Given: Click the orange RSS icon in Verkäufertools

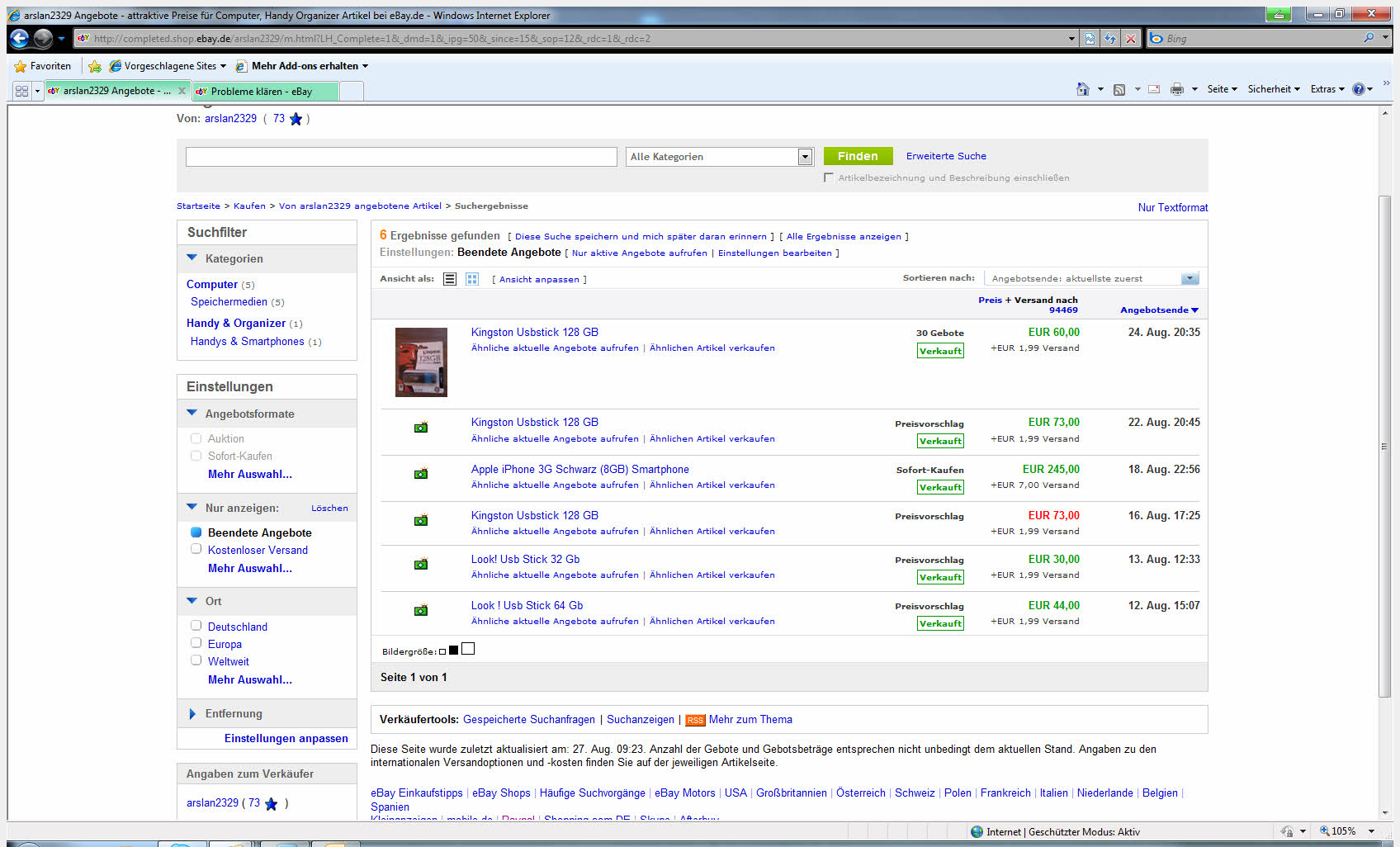Looking at the screenshot, I should [x=695, y=720].
